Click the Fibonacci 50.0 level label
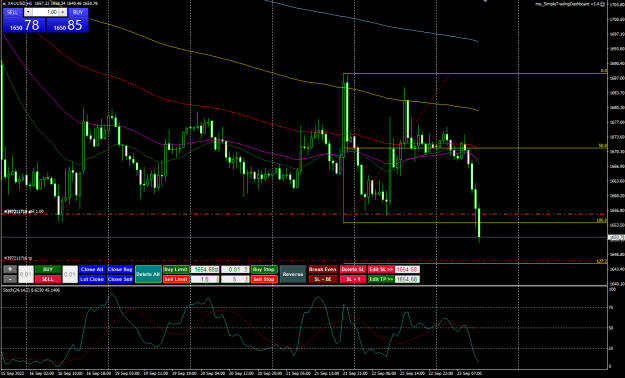 [x=603, y=146]
